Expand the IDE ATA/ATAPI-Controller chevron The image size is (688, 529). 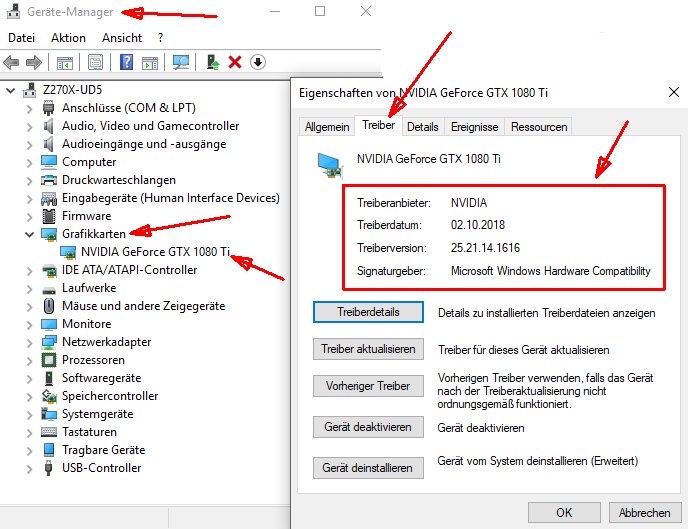click(x=29, y=271)
